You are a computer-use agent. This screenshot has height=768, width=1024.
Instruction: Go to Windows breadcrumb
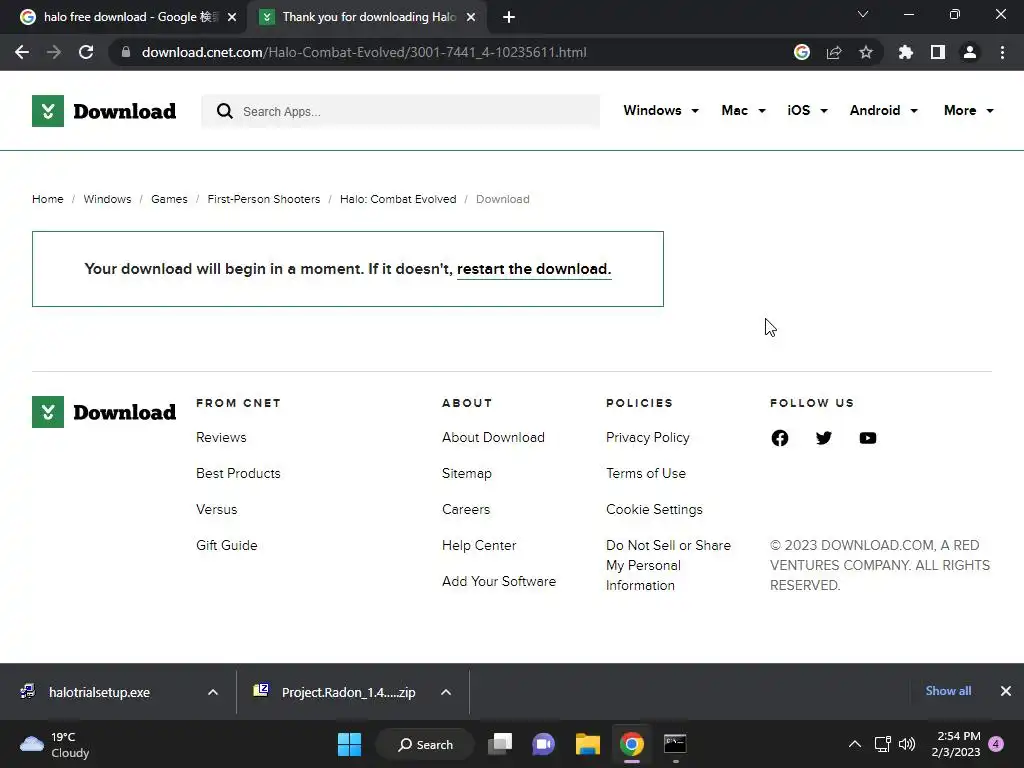[107, 199]
